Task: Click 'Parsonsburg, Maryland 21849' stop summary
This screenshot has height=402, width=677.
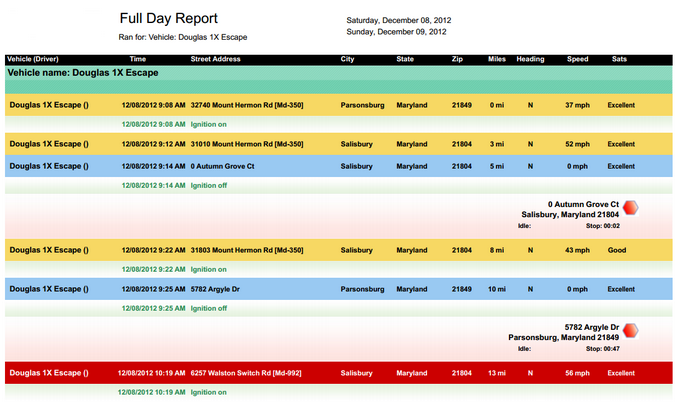Action: tap(563, 337)
